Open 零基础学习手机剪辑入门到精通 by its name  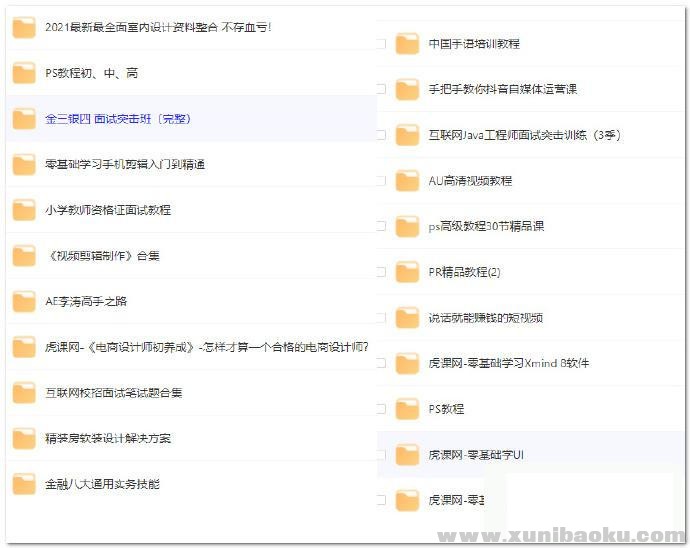click(125, 164)
